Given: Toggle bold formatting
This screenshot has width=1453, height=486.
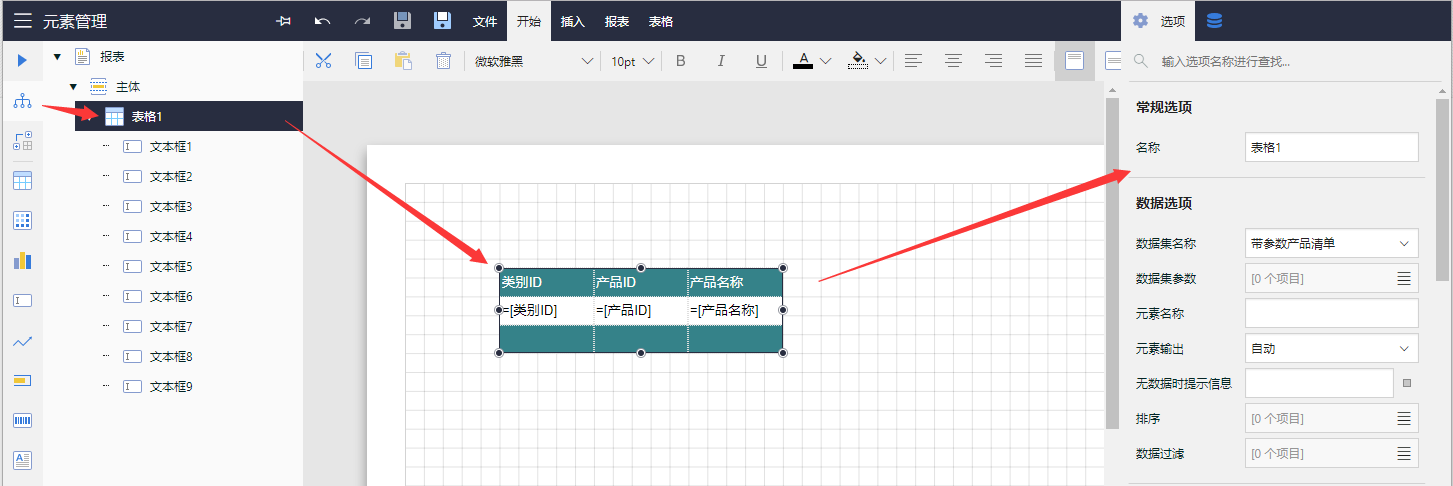Looking at the screenshot, I should (x=681, y=61).
